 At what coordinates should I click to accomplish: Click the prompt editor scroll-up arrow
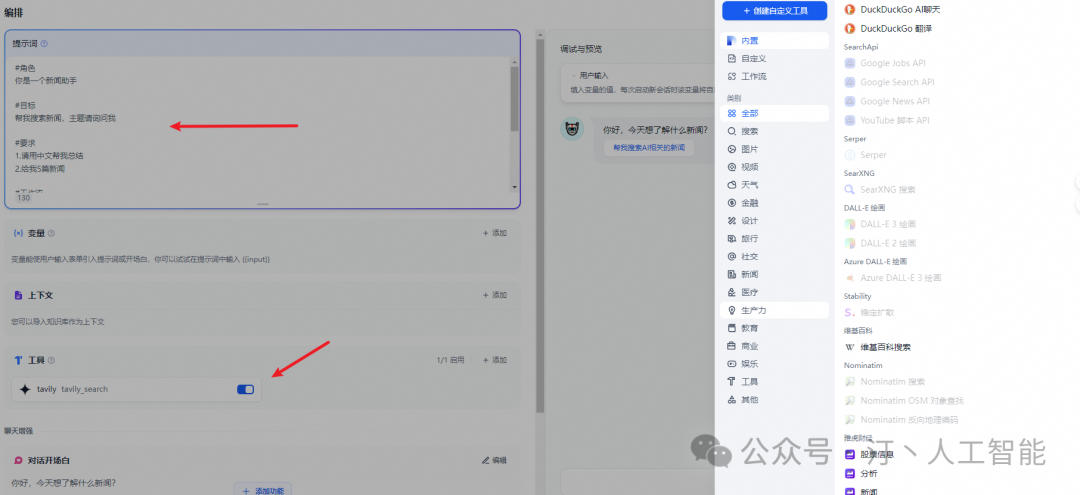[x=515, y=61]
